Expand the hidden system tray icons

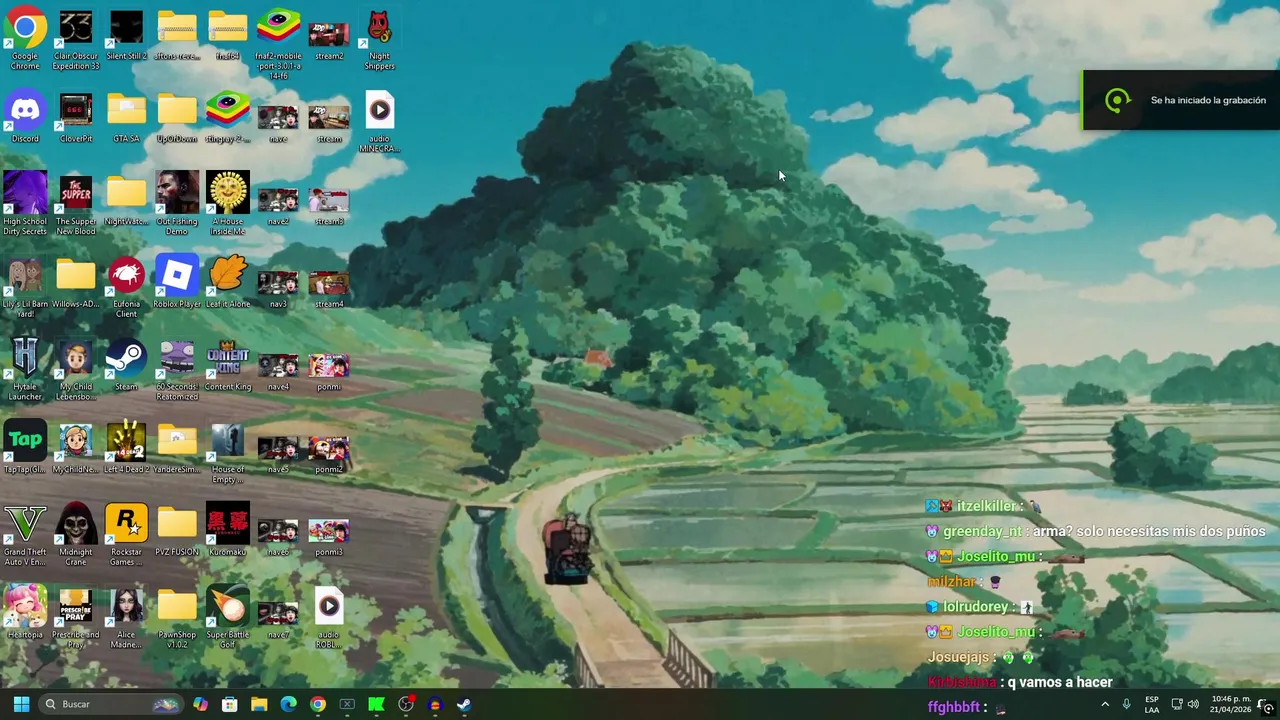(1105, 704)
